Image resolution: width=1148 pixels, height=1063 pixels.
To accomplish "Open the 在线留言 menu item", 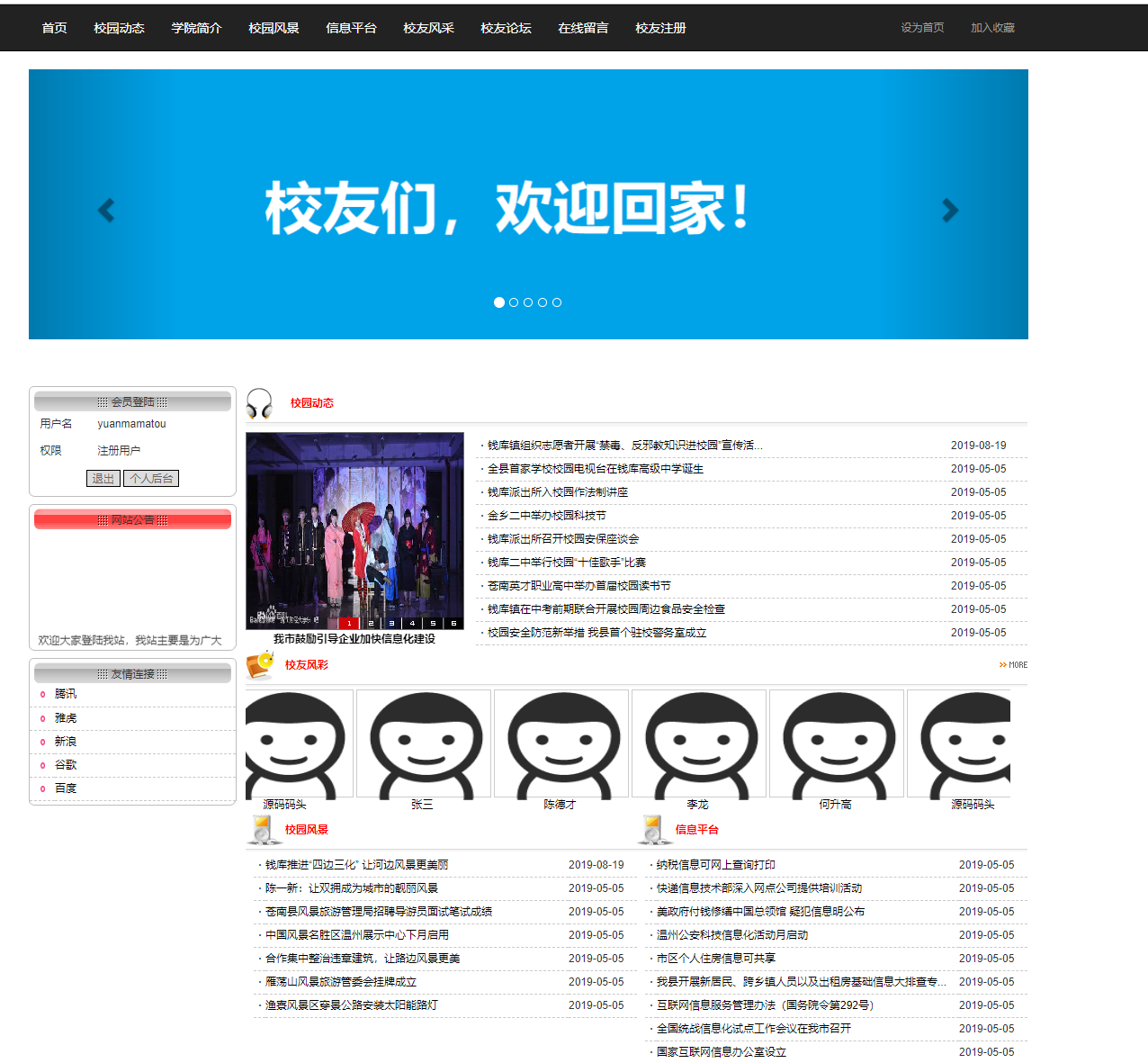I will click(x=583, y=28).
